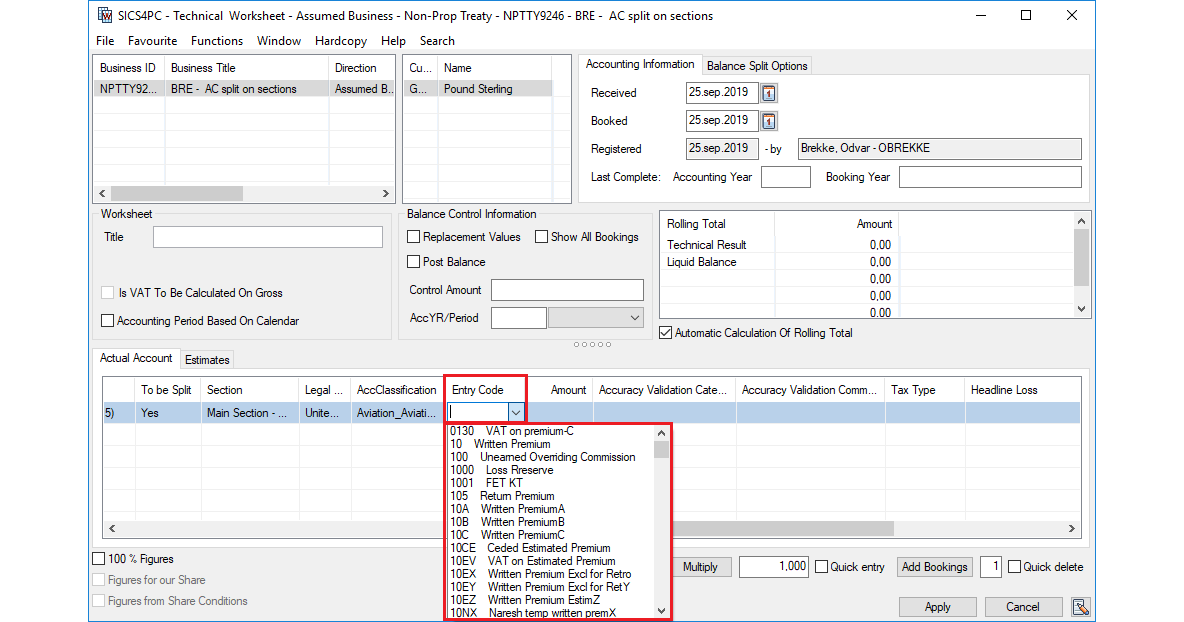The height and width of the screenshot is (622, 1184).
Task: Tick the Post Balance checkbox
Action: tap(414, 262)
